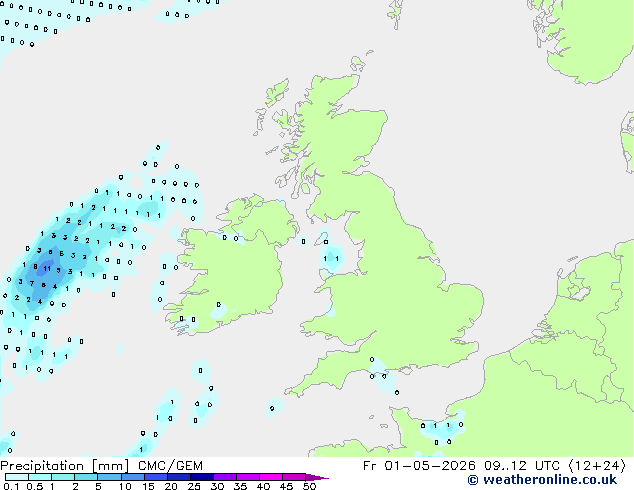Click the 2–5 mm legend color cell

pyautogui.click(x=86, y=477)
